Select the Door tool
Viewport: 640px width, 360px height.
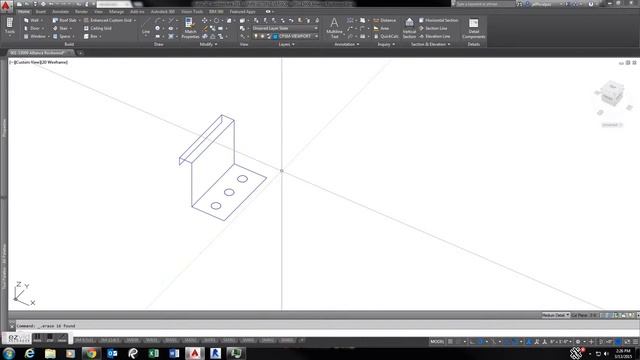click(32, 28)
